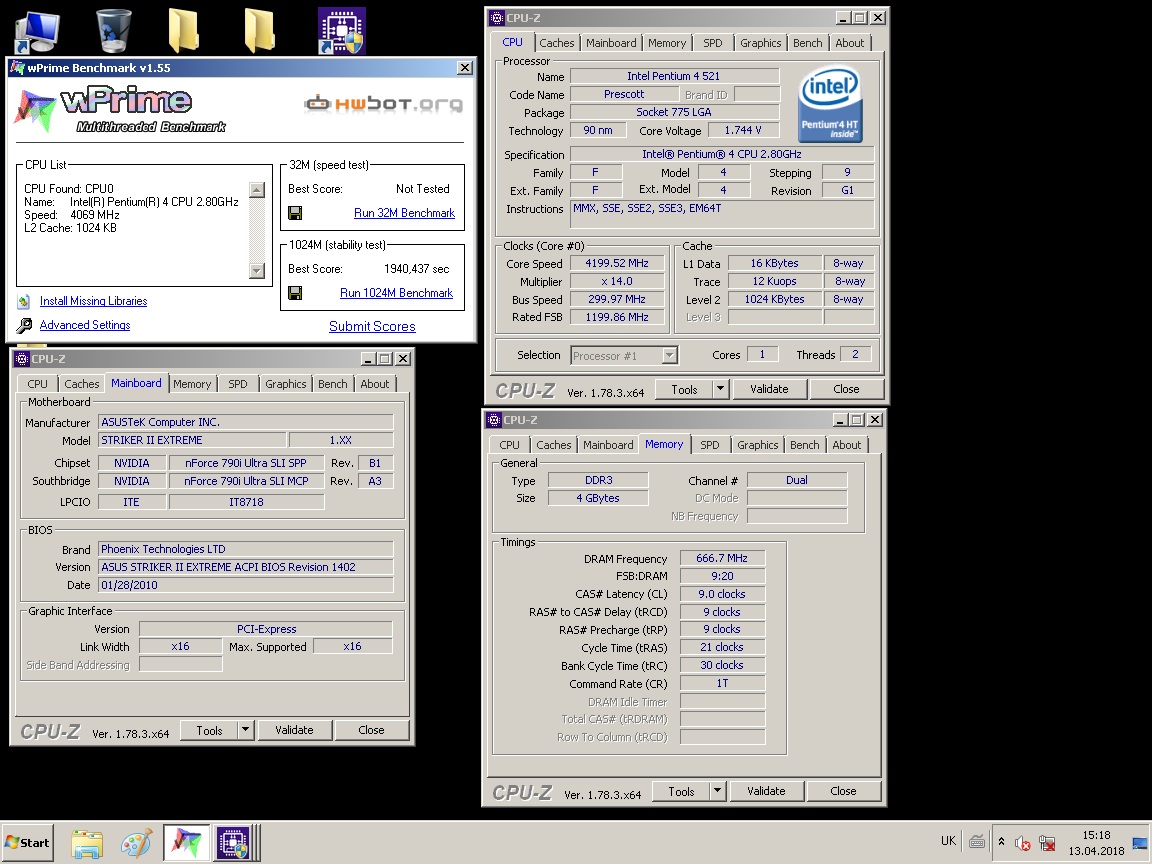Click the save icon under 1024M stability test
1152x864 pixels.
point(295,293)
